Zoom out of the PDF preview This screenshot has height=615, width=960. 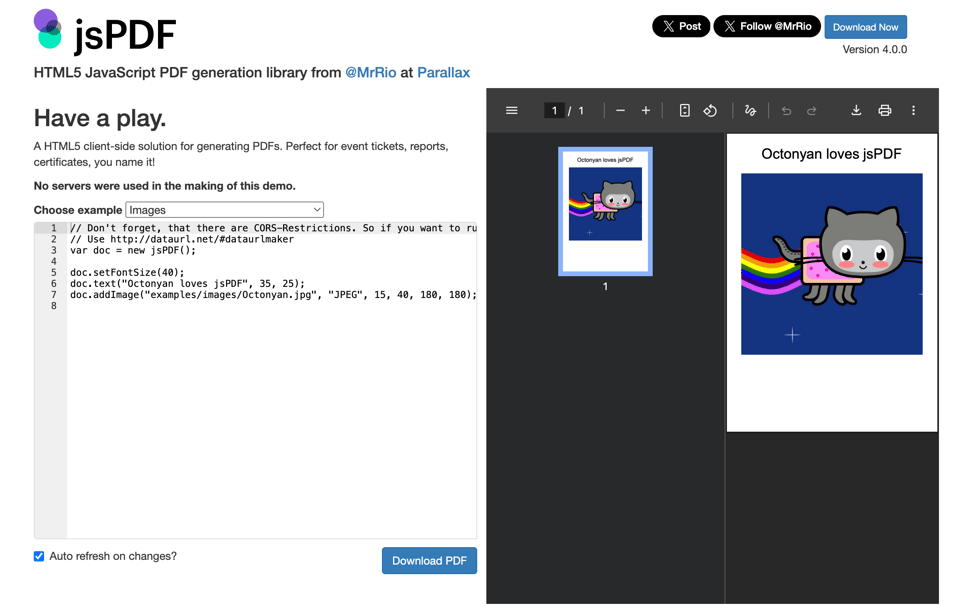[620, 110]
